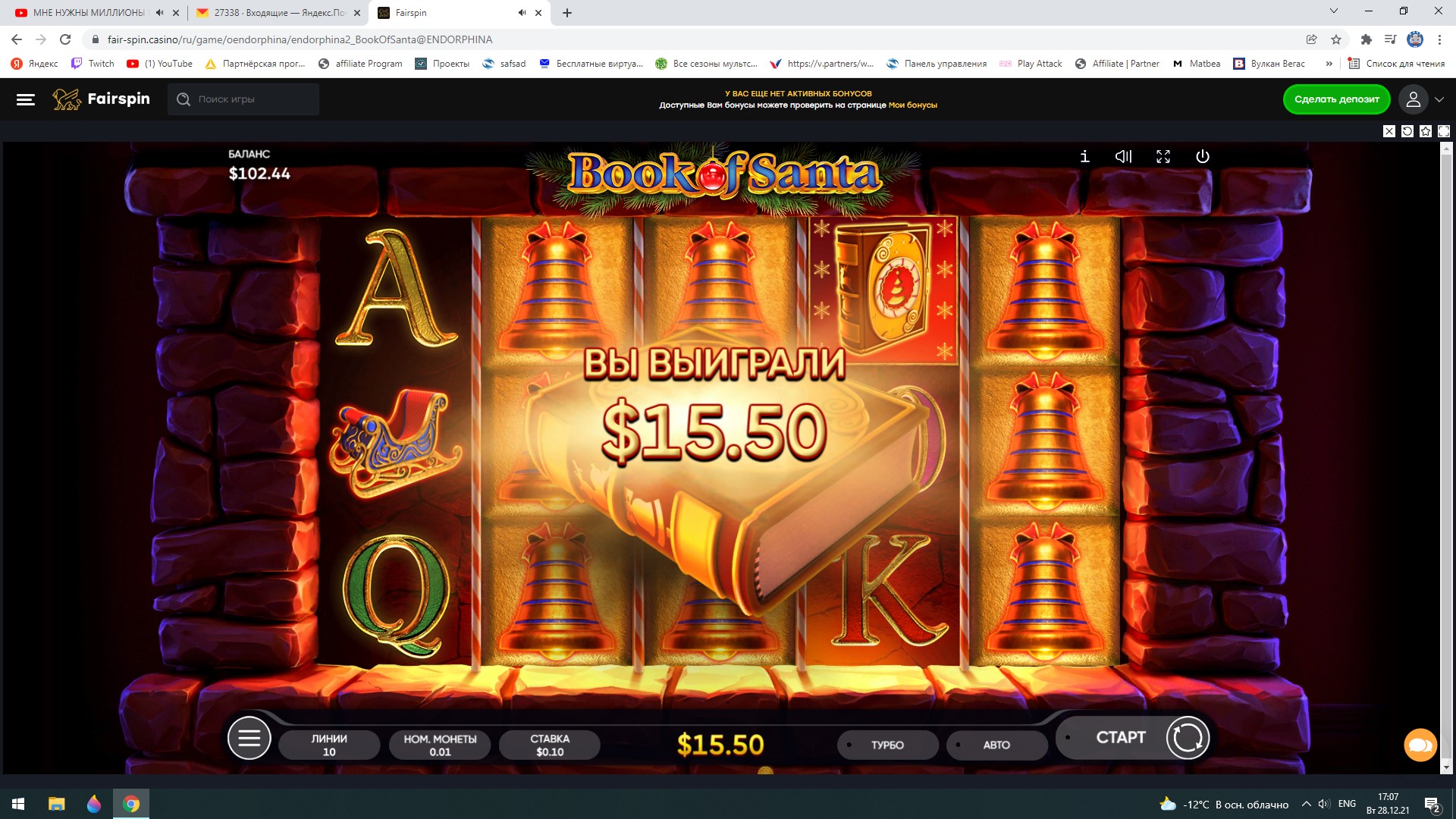Expand the user account dropdown arrow
The width and height of the screenshot is (1456, 819).
pyautogui.click(x=1439, y=99)
